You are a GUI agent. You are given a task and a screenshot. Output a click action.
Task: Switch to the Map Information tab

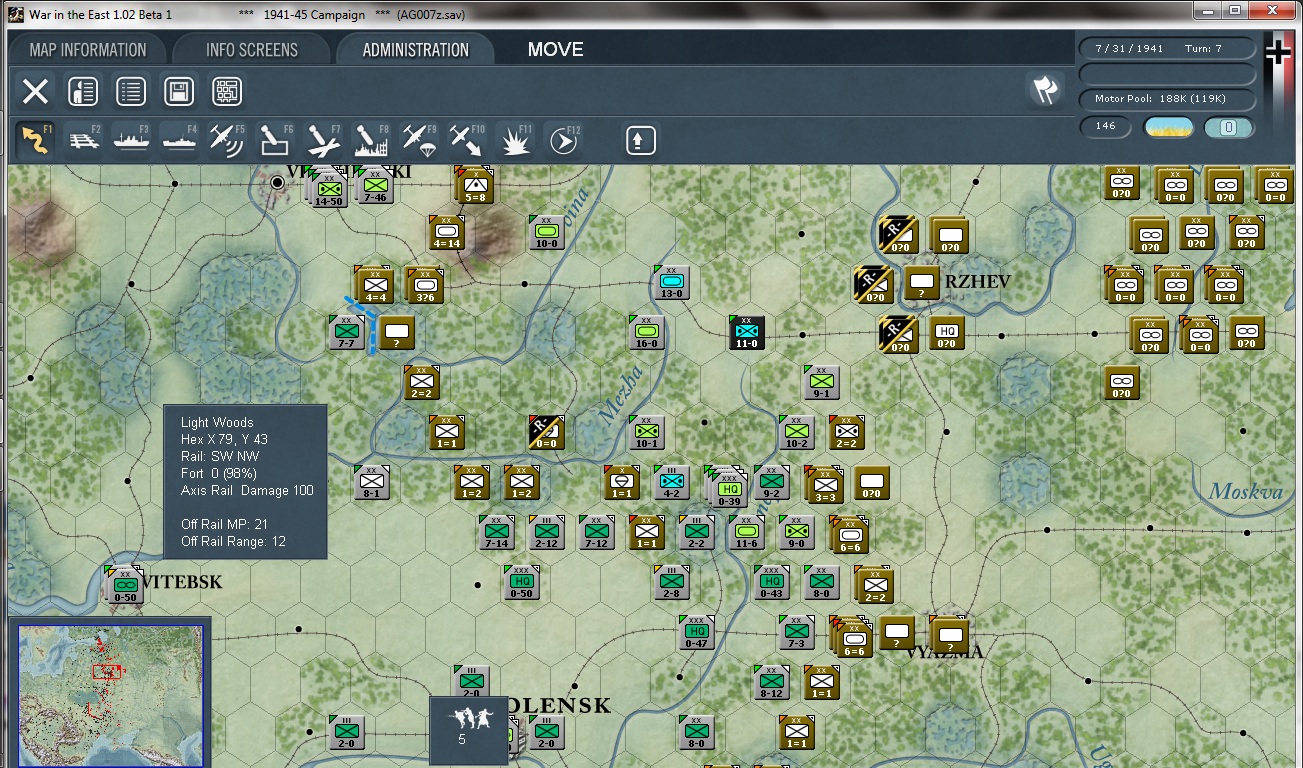click(87, 50)
